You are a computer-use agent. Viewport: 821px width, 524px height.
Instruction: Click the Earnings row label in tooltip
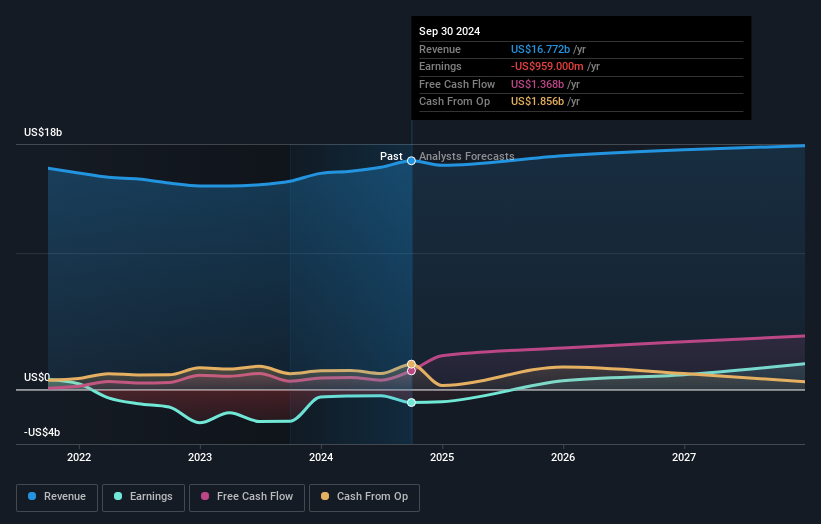click(440, 66)
